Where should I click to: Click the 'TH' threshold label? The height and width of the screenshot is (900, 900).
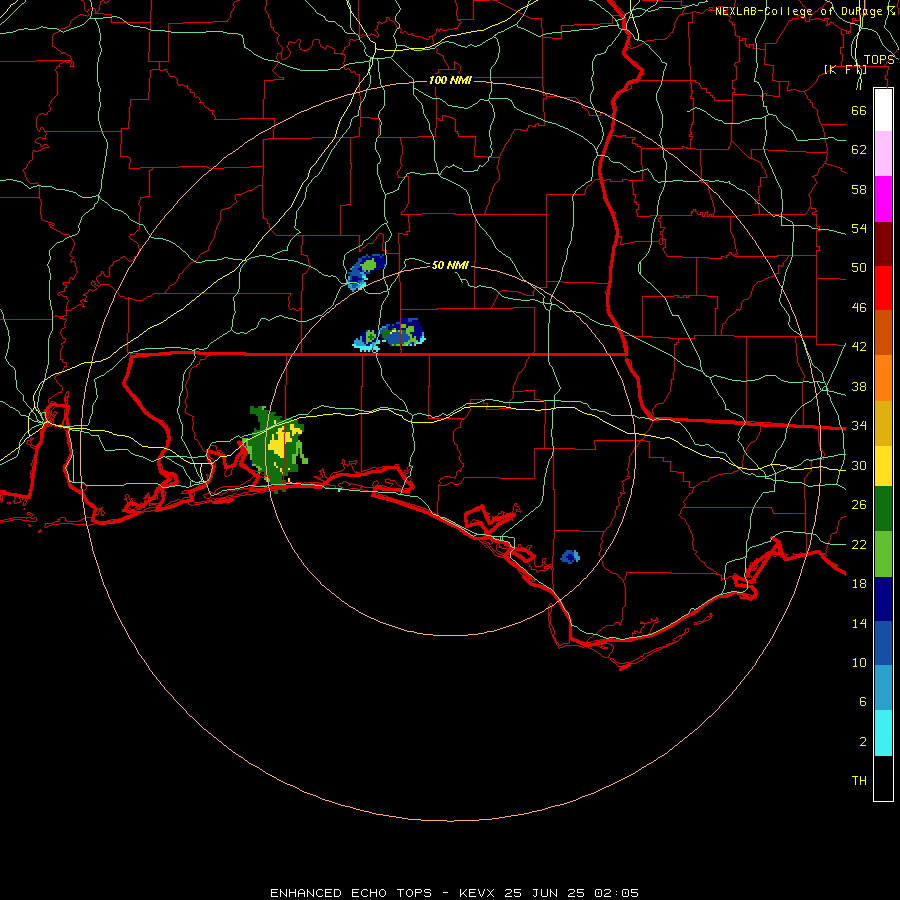(x=859, y=781)
